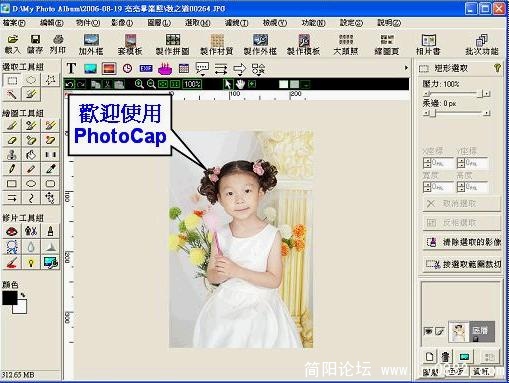Select the draw ellipse shape tool
This screenshot has height=383, width=509.
click(31, 184)
